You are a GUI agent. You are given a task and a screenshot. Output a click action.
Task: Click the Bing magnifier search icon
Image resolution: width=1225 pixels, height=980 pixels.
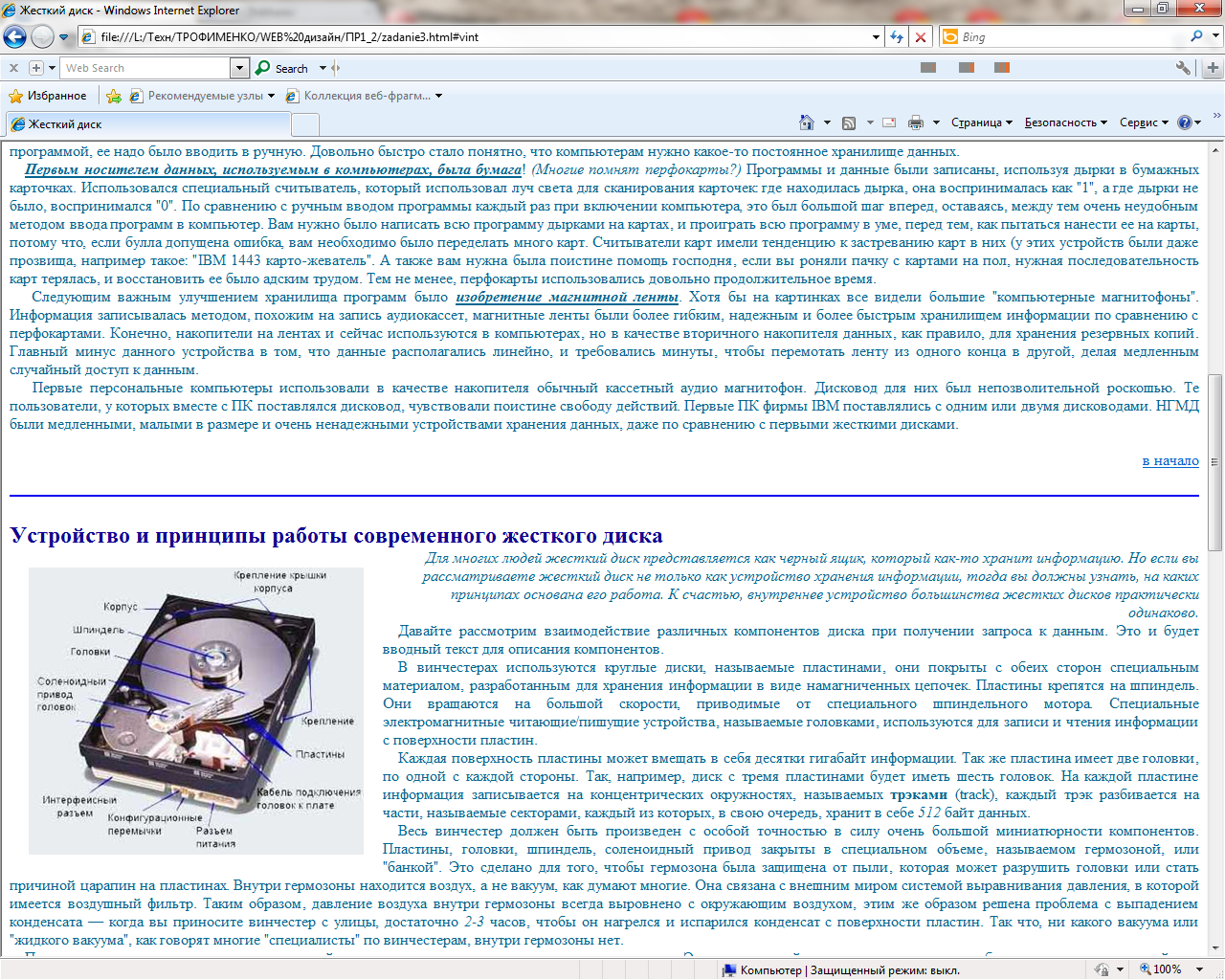[x=1197, y=36]
